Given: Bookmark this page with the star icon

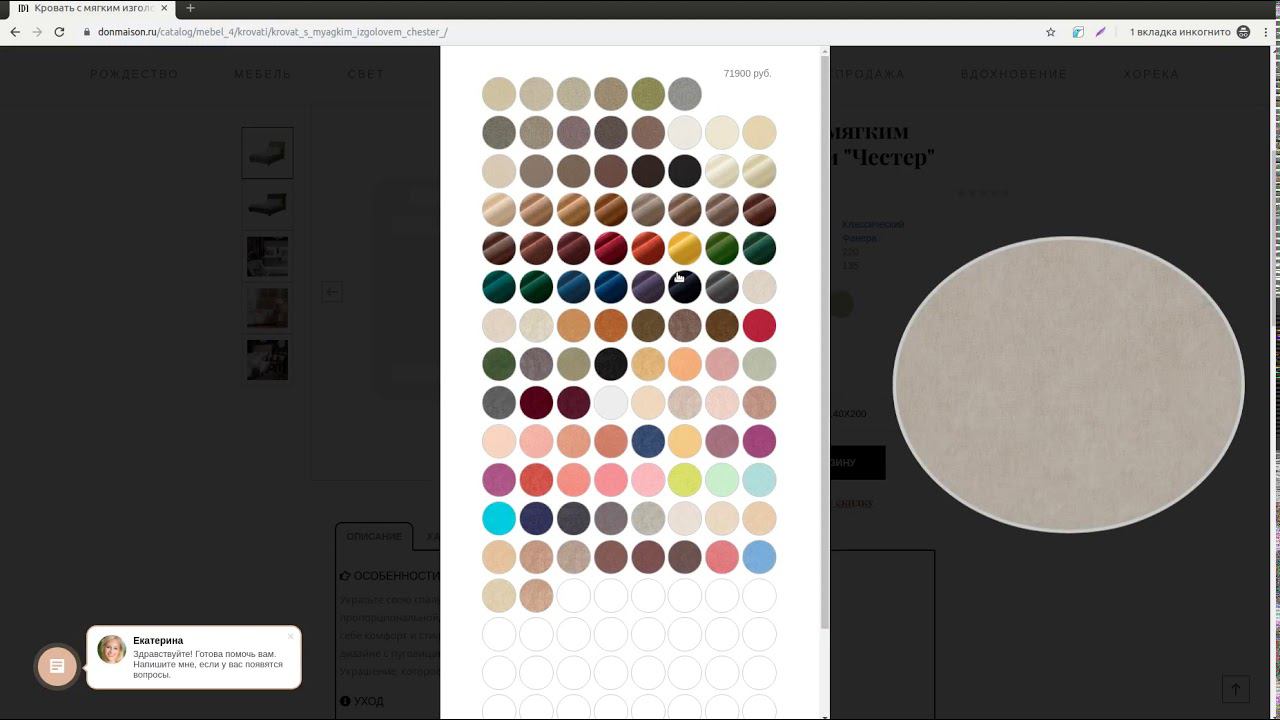Looking at the screenshot, I should click(x=1050, y=32).
